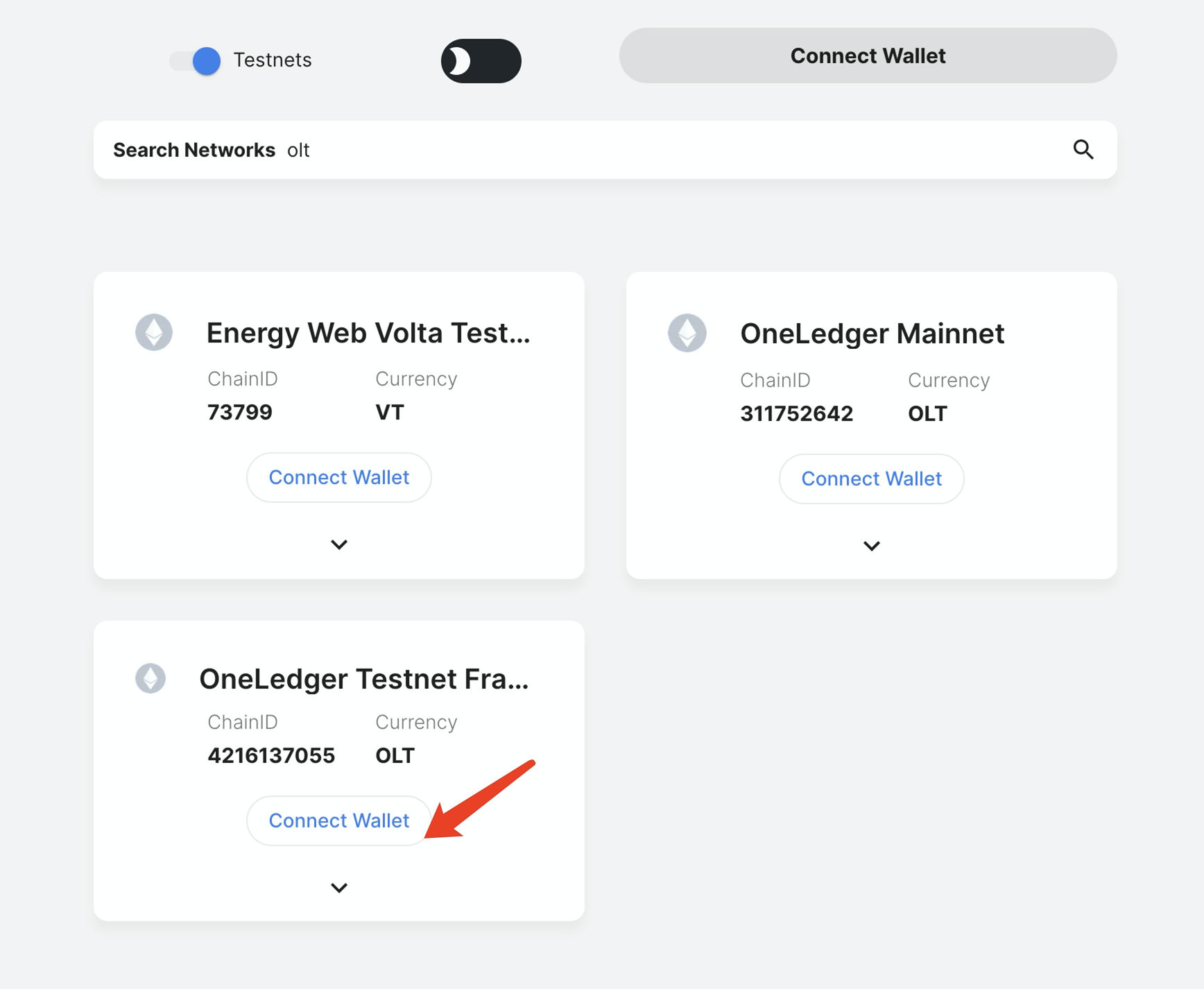Image resolution: width=1204 pixels, height=989 pixels.
Task: Expand OneLedger Mainnet card details
Action: 871,546
